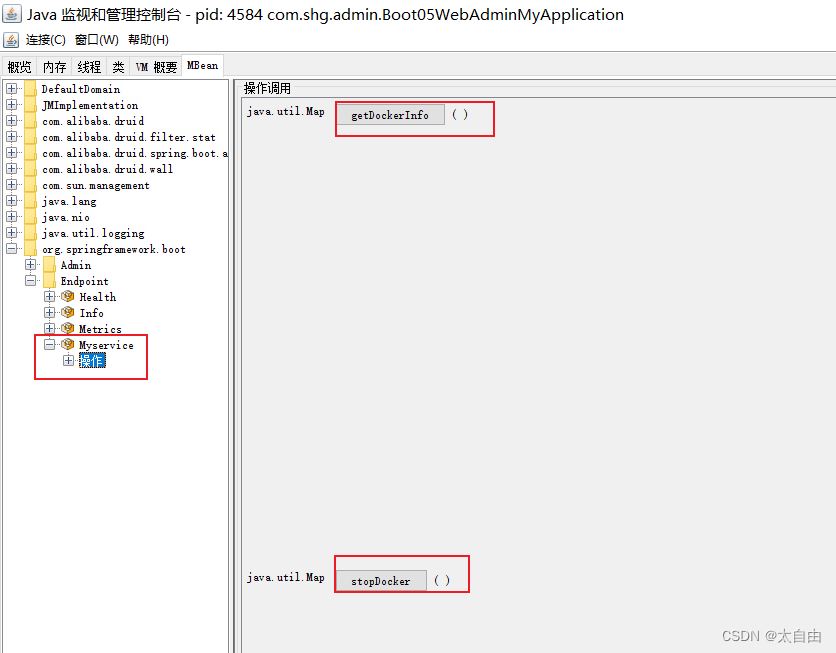Click the Admin folder icon

pyautogui.click(x=47, y=264)
